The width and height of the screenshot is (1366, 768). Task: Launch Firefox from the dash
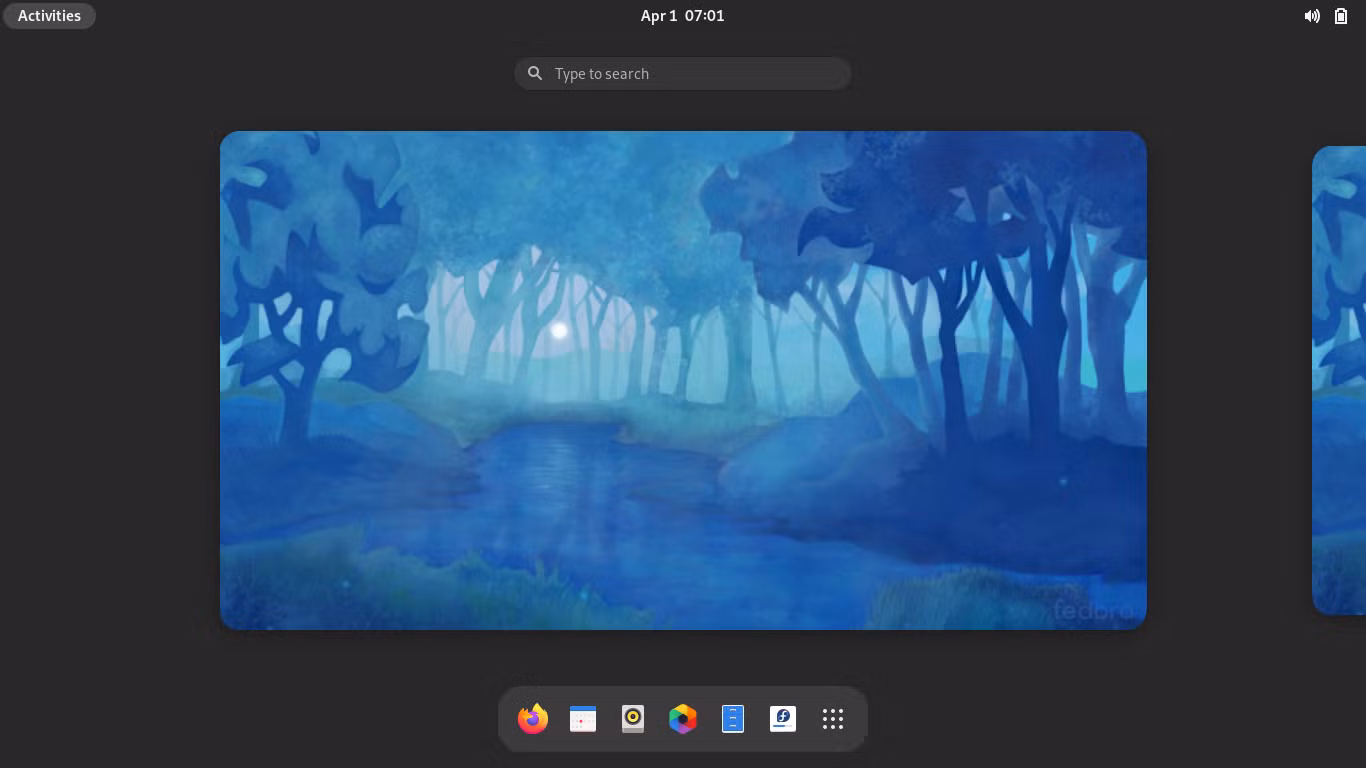click(x=533, y=719)
